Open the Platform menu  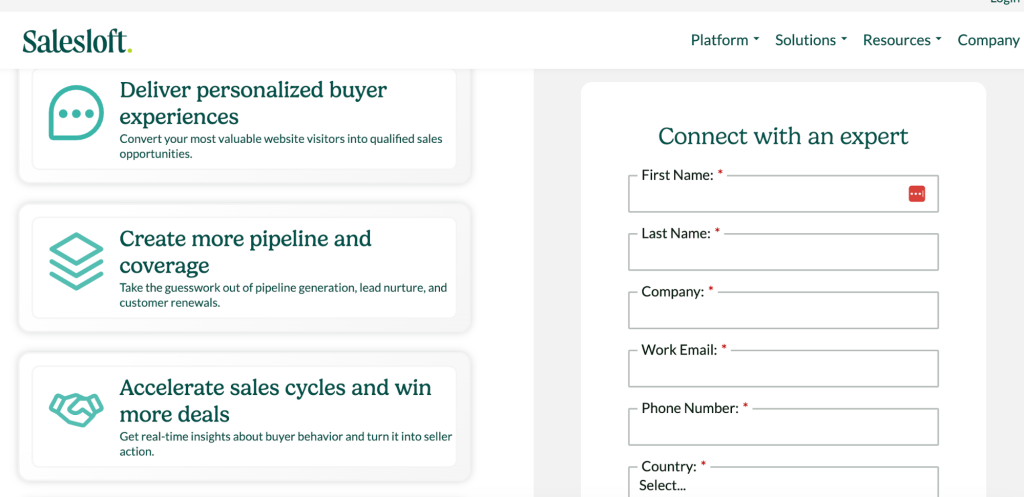click(725, 40)
